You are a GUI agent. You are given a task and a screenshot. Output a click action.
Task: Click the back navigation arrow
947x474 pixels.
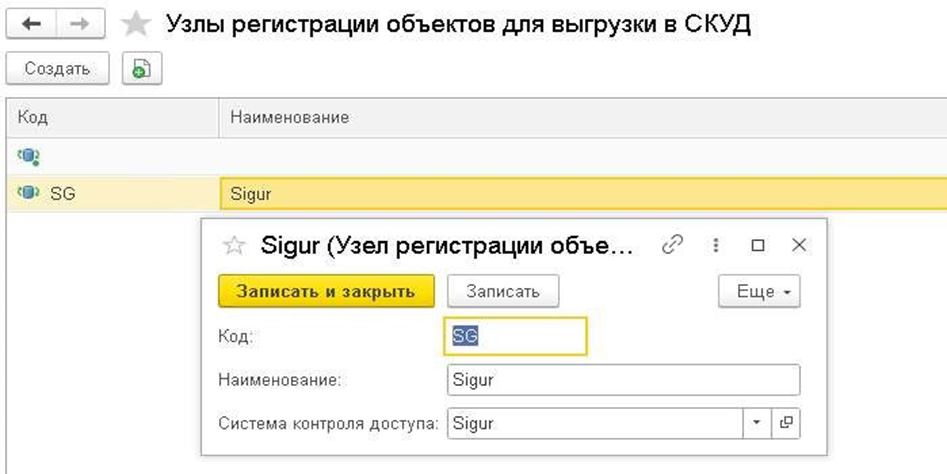pos(31,24)
